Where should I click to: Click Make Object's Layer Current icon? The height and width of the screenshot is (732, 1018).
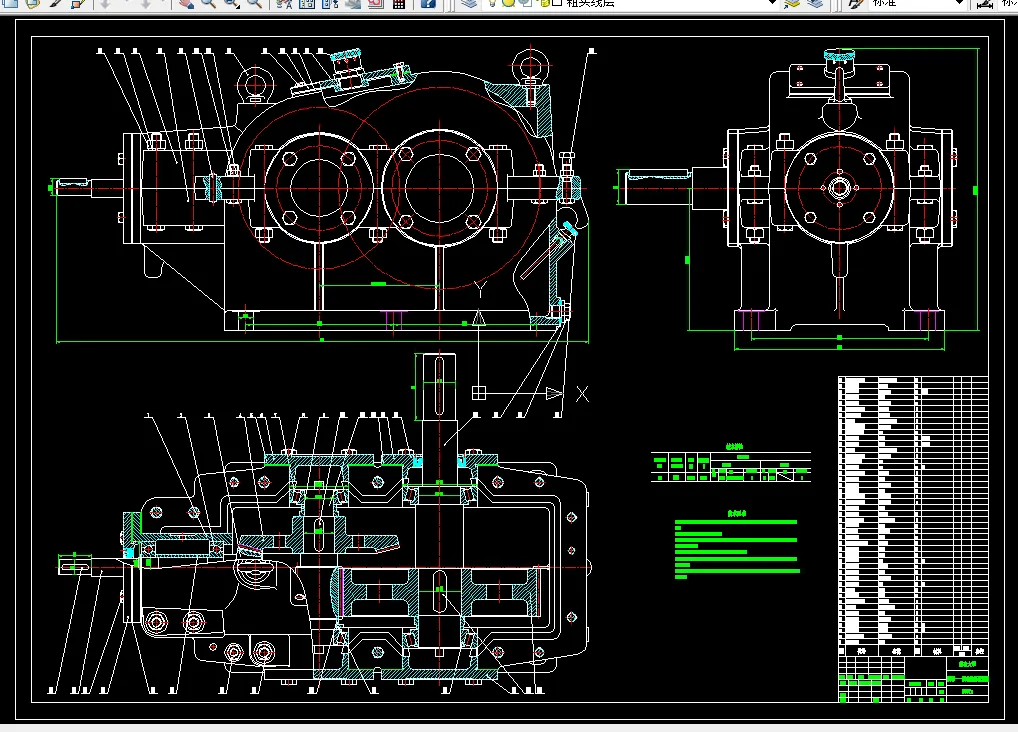pyautogui.click(x=791, y=3)
